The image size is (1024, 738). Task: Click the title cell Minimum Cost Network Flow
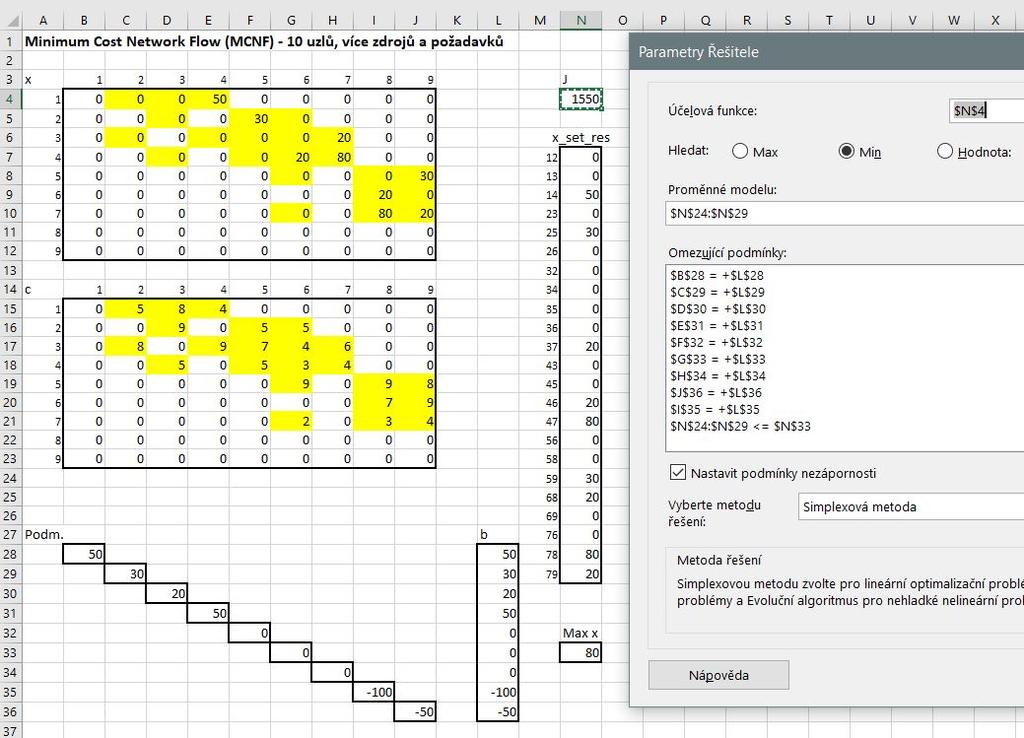click(264, 41)
